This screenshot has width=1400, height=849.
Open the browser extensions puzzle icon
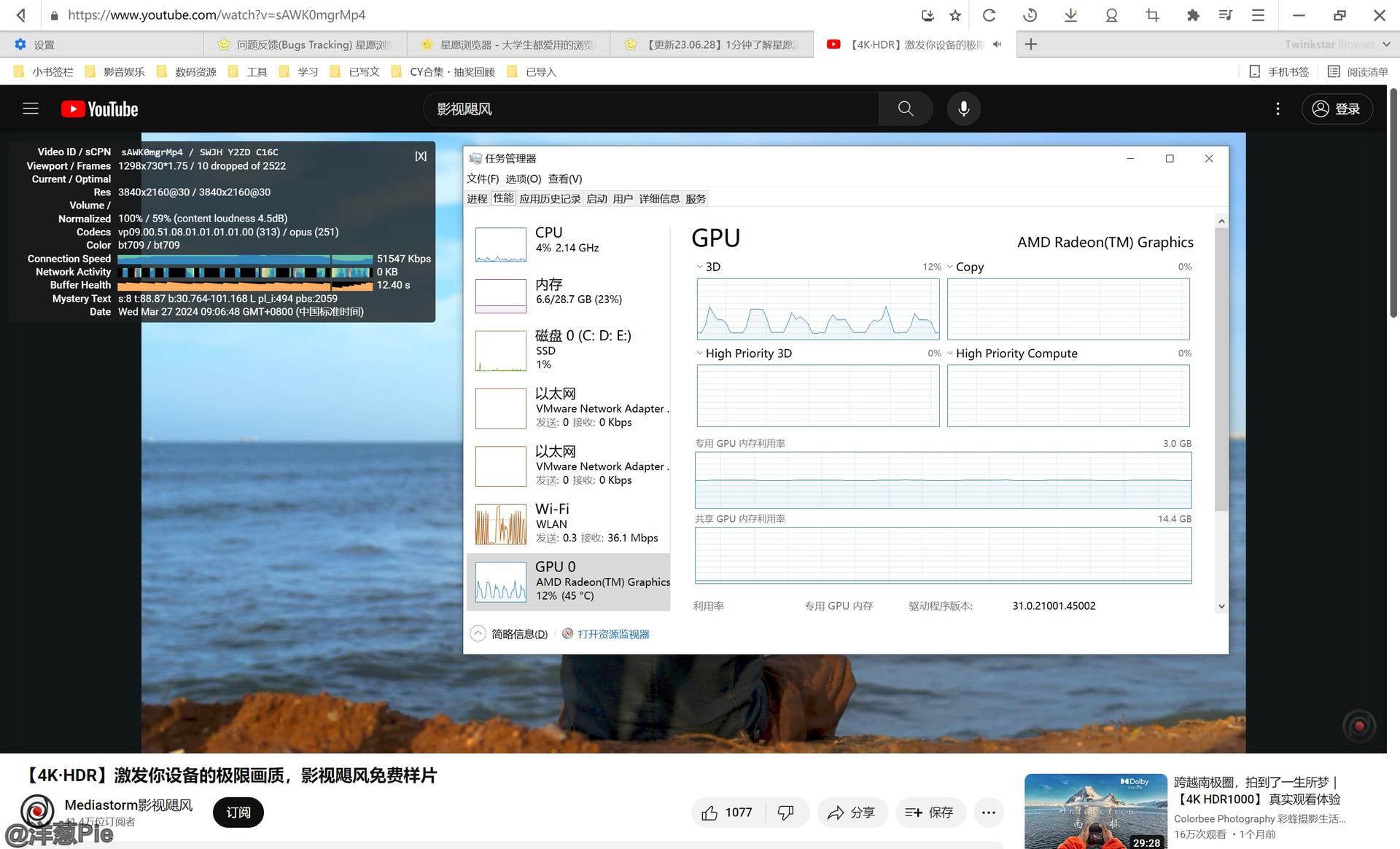(1193, 15)
